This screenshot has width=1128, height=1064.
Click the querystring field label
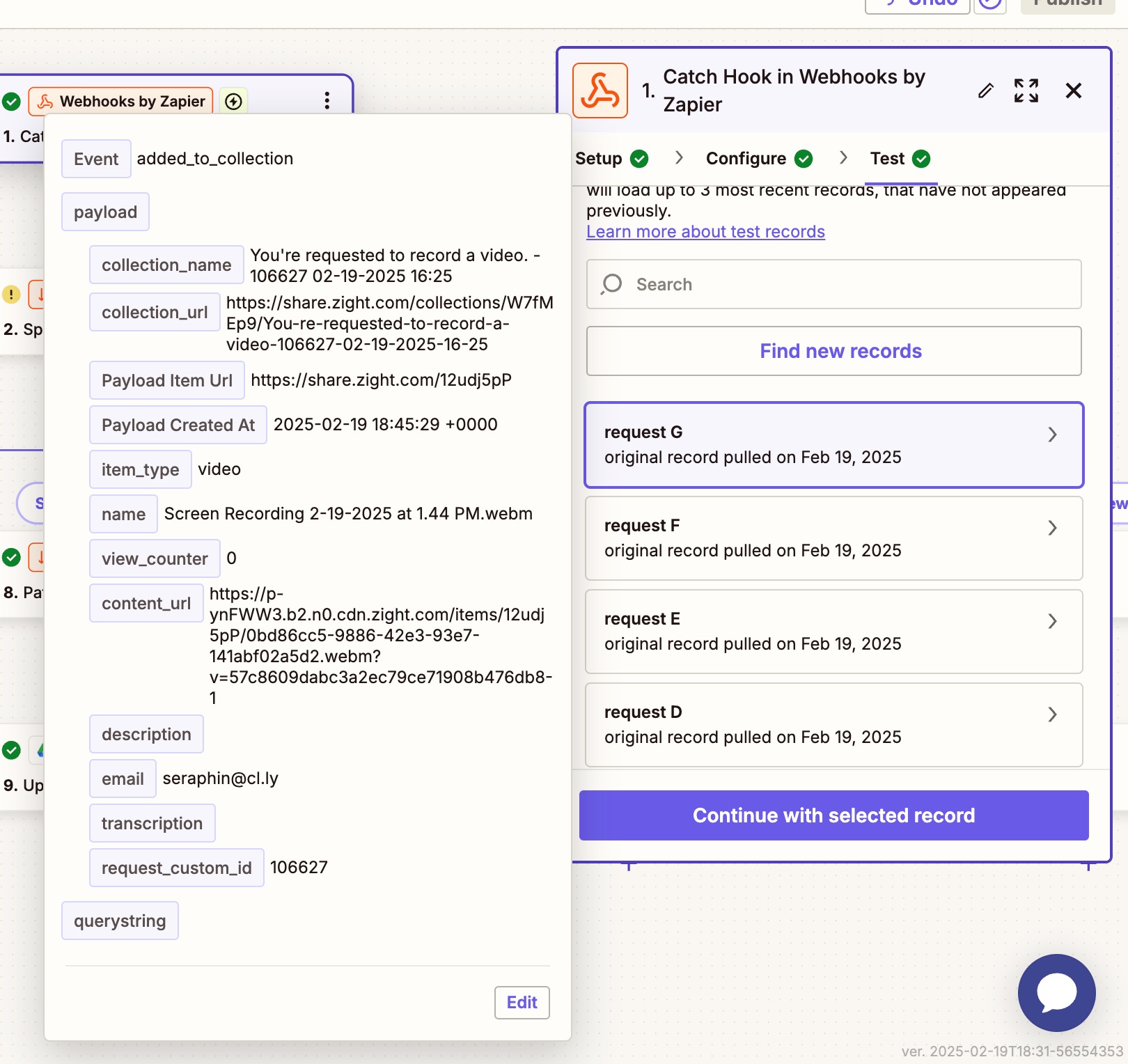pyautogui.click(x=120, y=921)
